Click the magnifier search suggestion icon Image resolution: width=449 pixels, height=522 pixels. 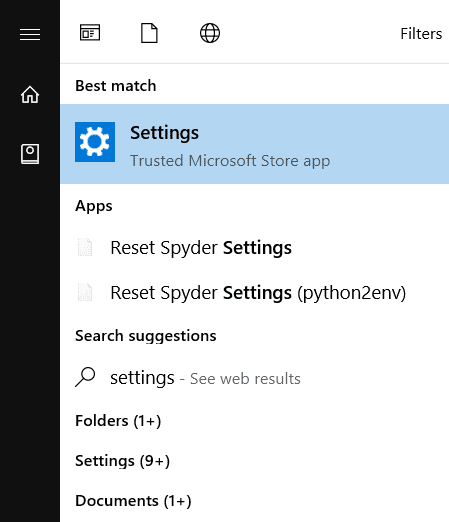pos(85,377)
